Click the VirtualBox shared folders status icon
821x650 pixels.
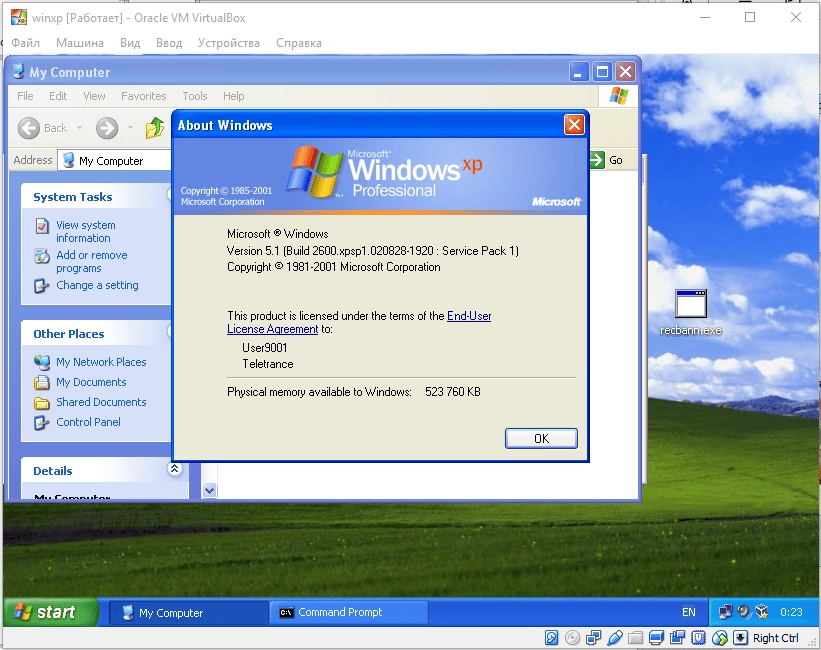635,637
